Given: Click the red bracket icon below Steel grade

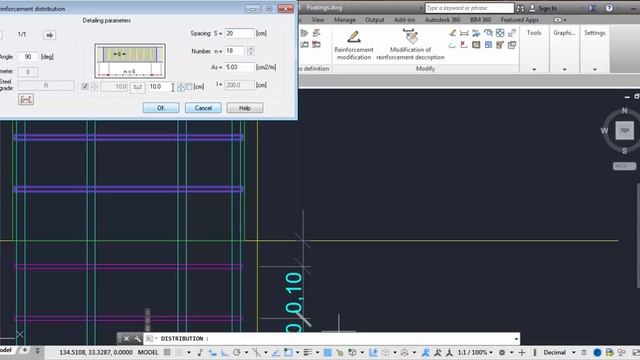Looking at the screenshot, I should coord(26,99).
